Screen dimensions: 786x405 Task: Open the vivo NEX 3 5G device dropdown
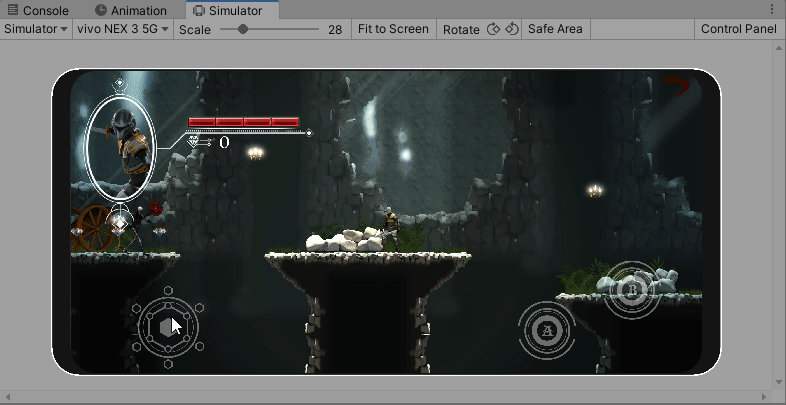click(x=123, y=29)
